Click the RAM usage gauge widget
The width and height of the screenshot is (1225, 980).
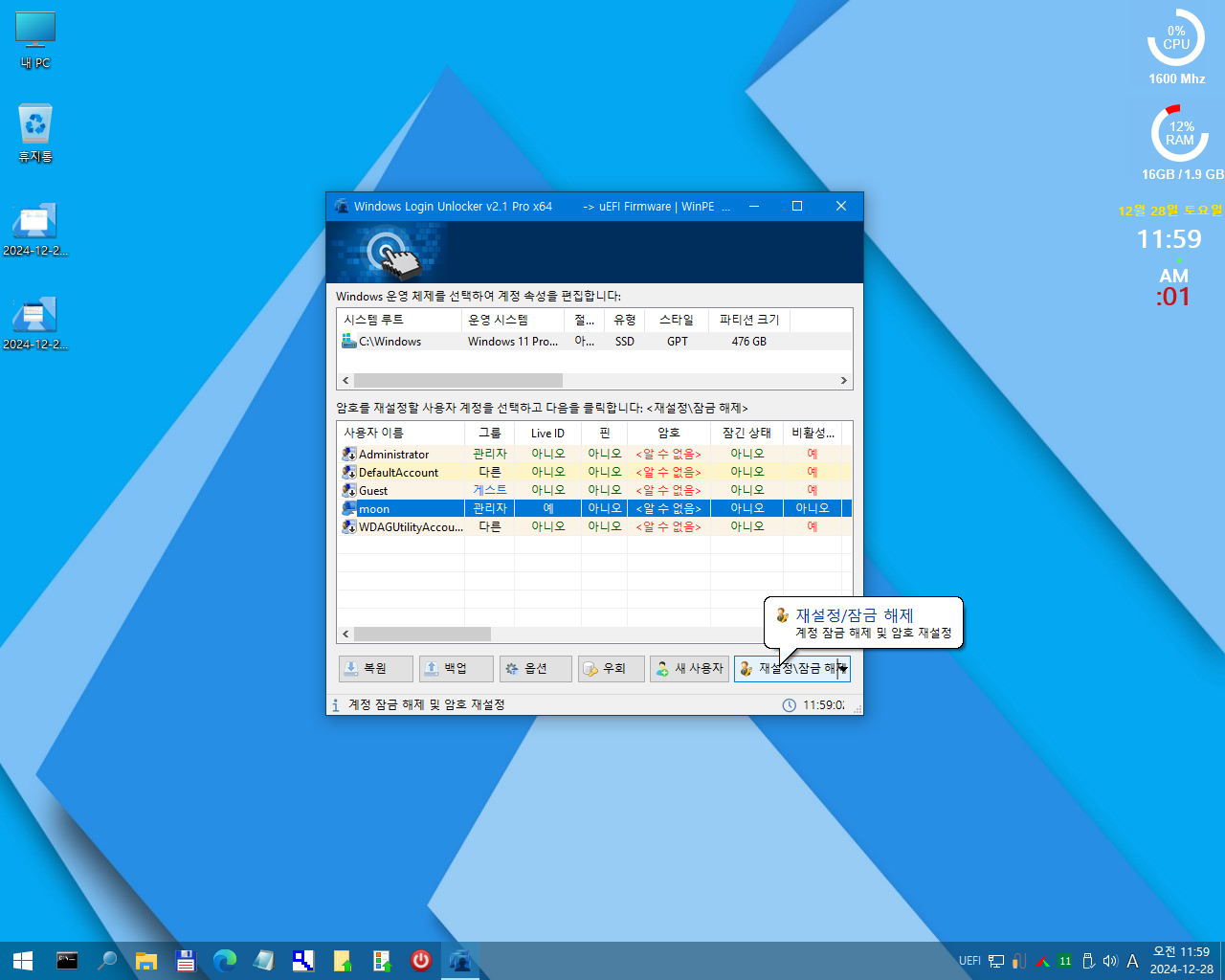point(1180,134)
